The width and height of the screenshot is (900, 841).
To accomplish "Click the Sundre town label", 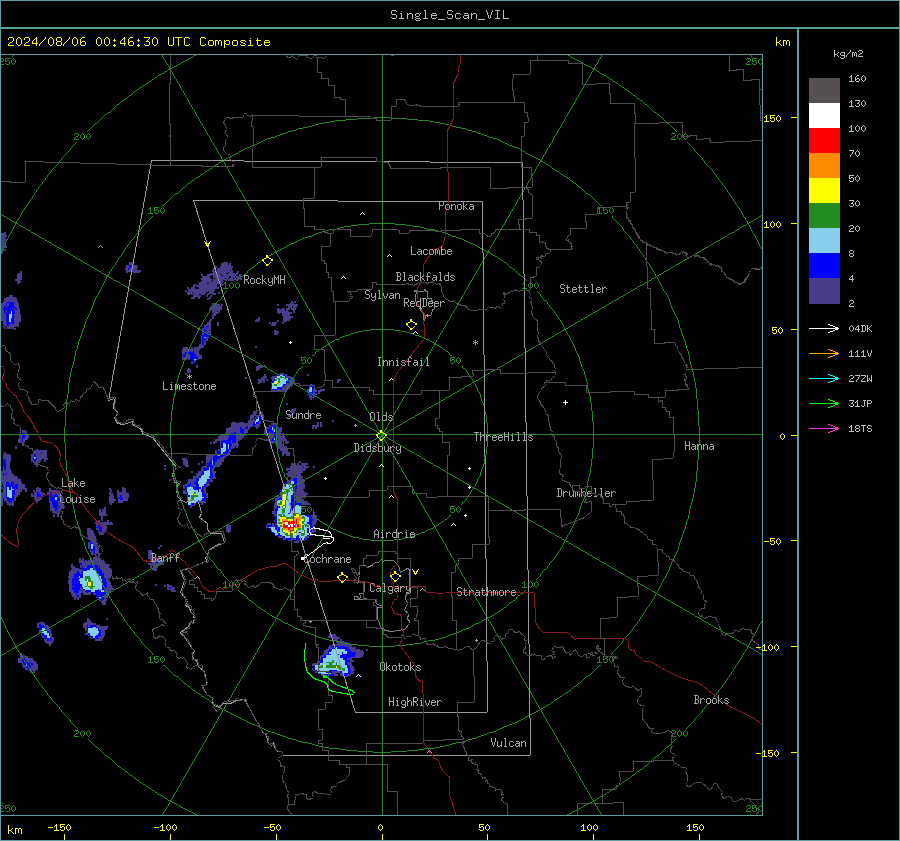I will coord(303,414).
